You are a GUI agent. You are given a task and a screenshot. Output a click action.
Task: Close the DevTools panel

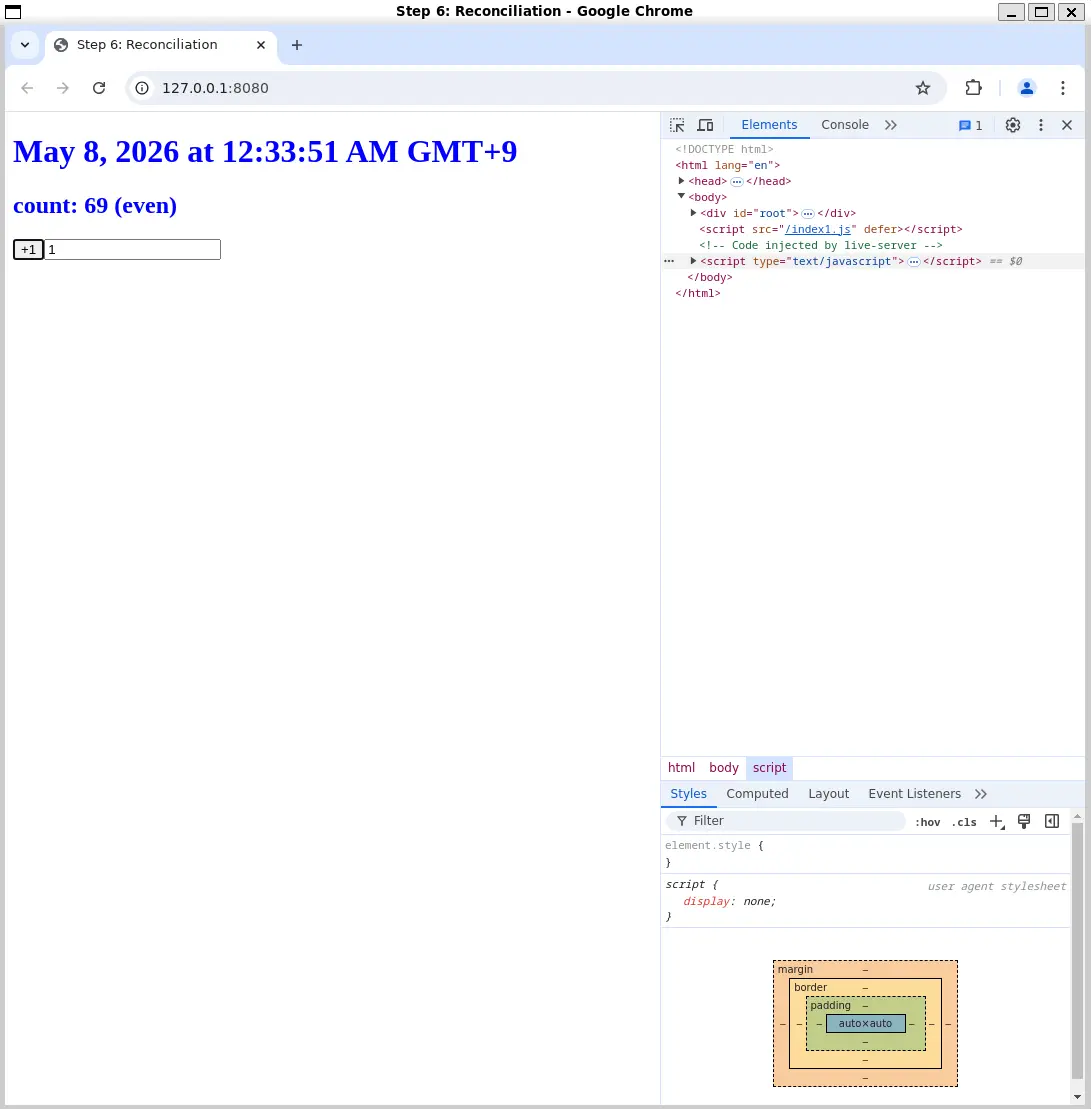[x=1067, y=125]
